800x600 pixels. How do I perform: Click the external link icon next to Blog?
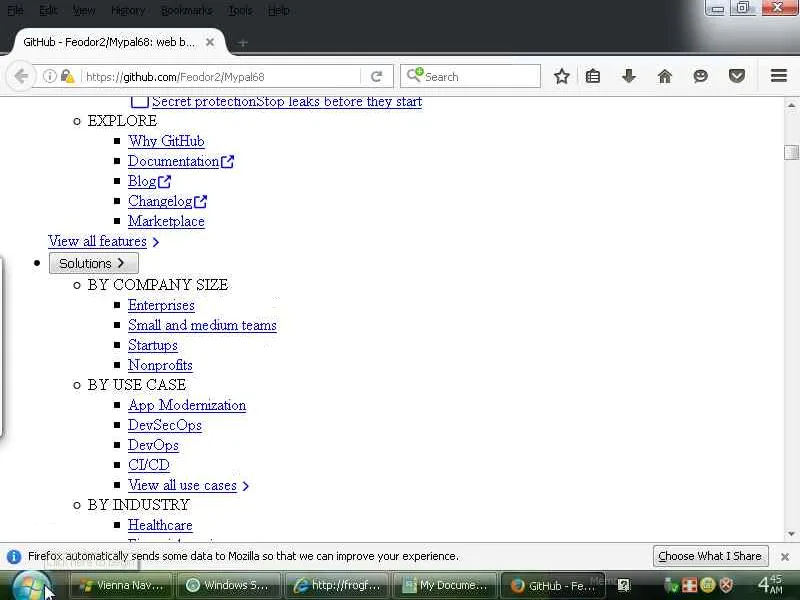164,182
